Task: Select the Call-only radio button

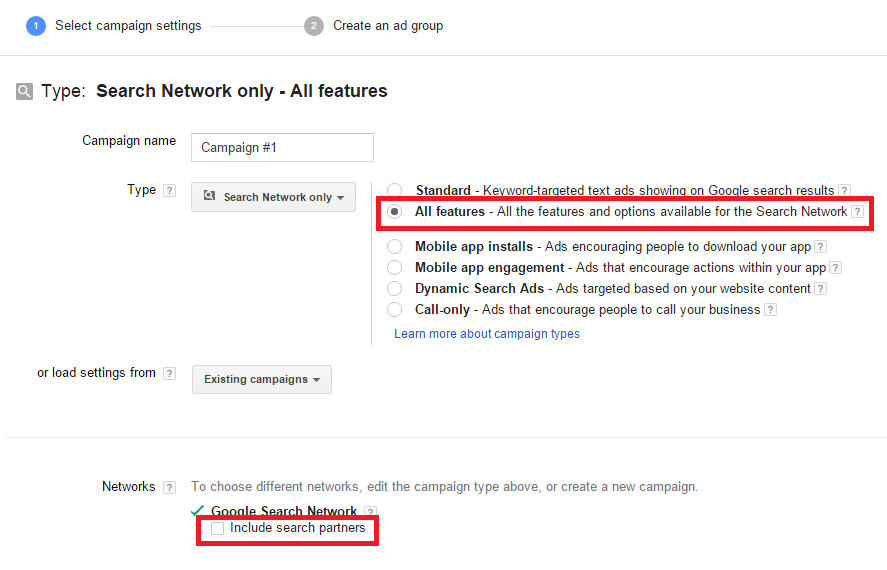Action: 395,310
